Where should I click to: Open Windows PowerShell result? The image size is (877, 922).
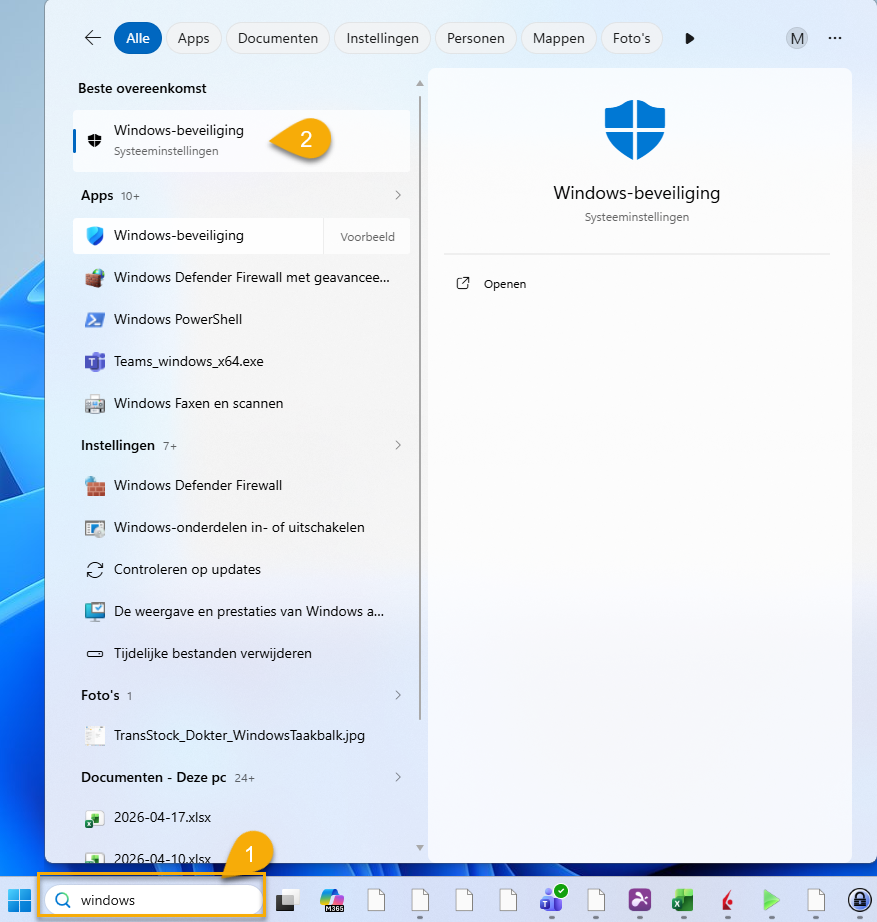tap(241, 320)
